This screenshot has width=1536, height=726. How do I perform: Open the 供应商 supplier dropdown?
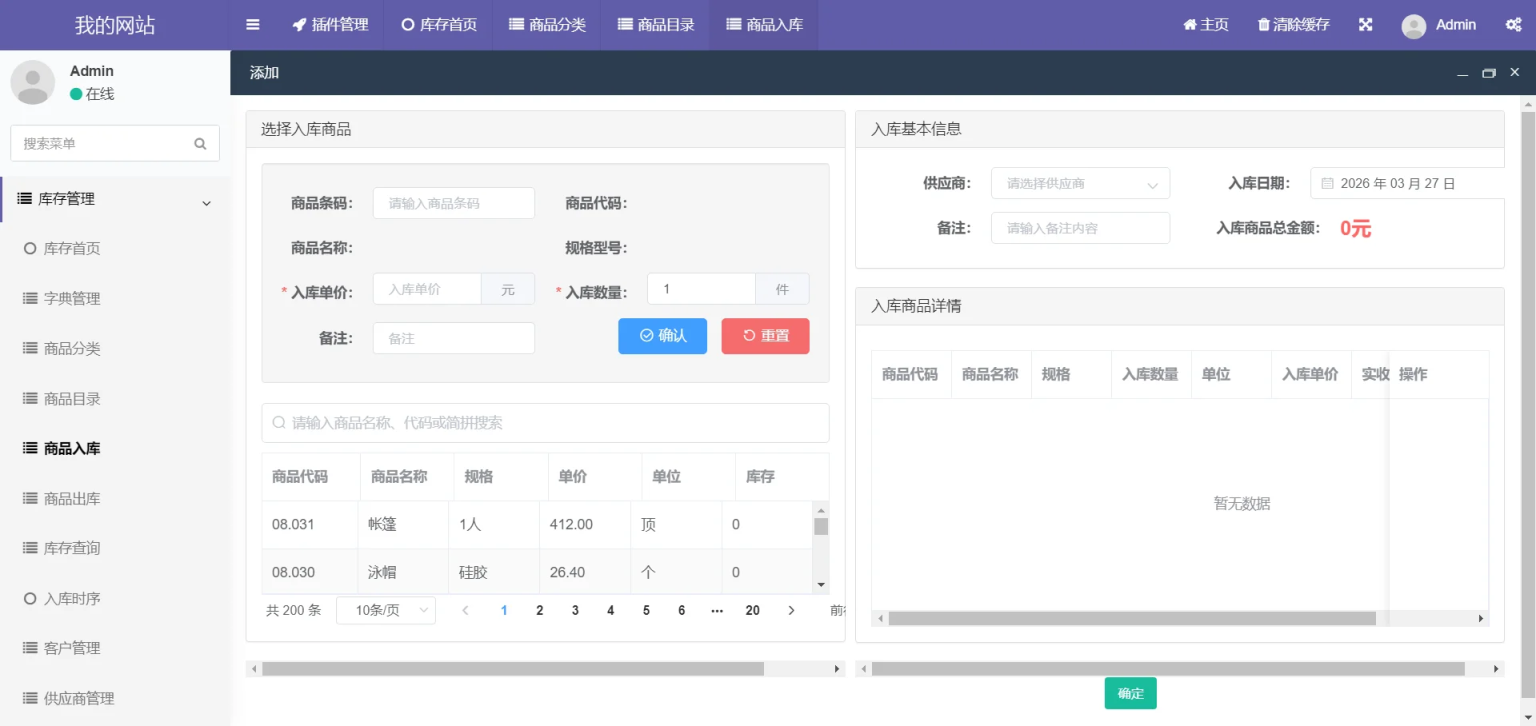click(x=1080, y=182)
